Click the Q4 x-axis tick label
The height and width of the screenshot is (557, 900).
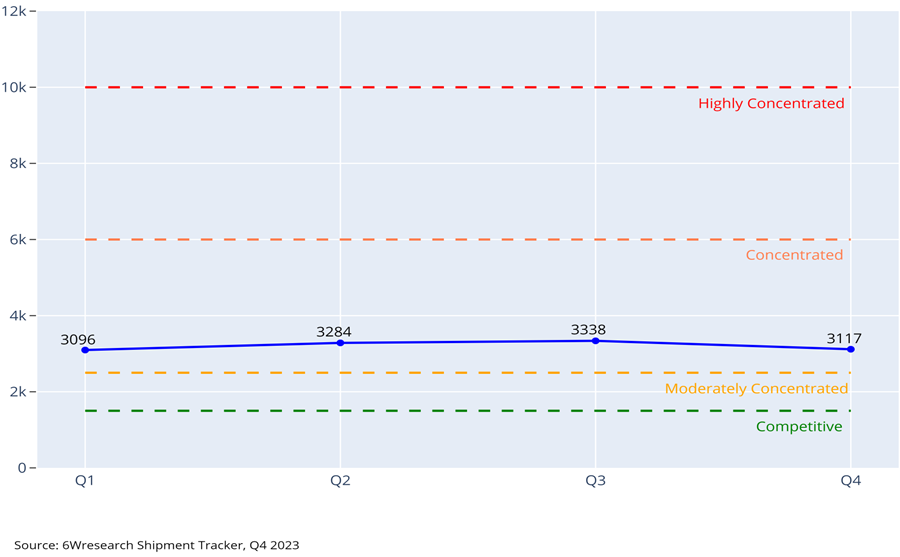[851, 481]
